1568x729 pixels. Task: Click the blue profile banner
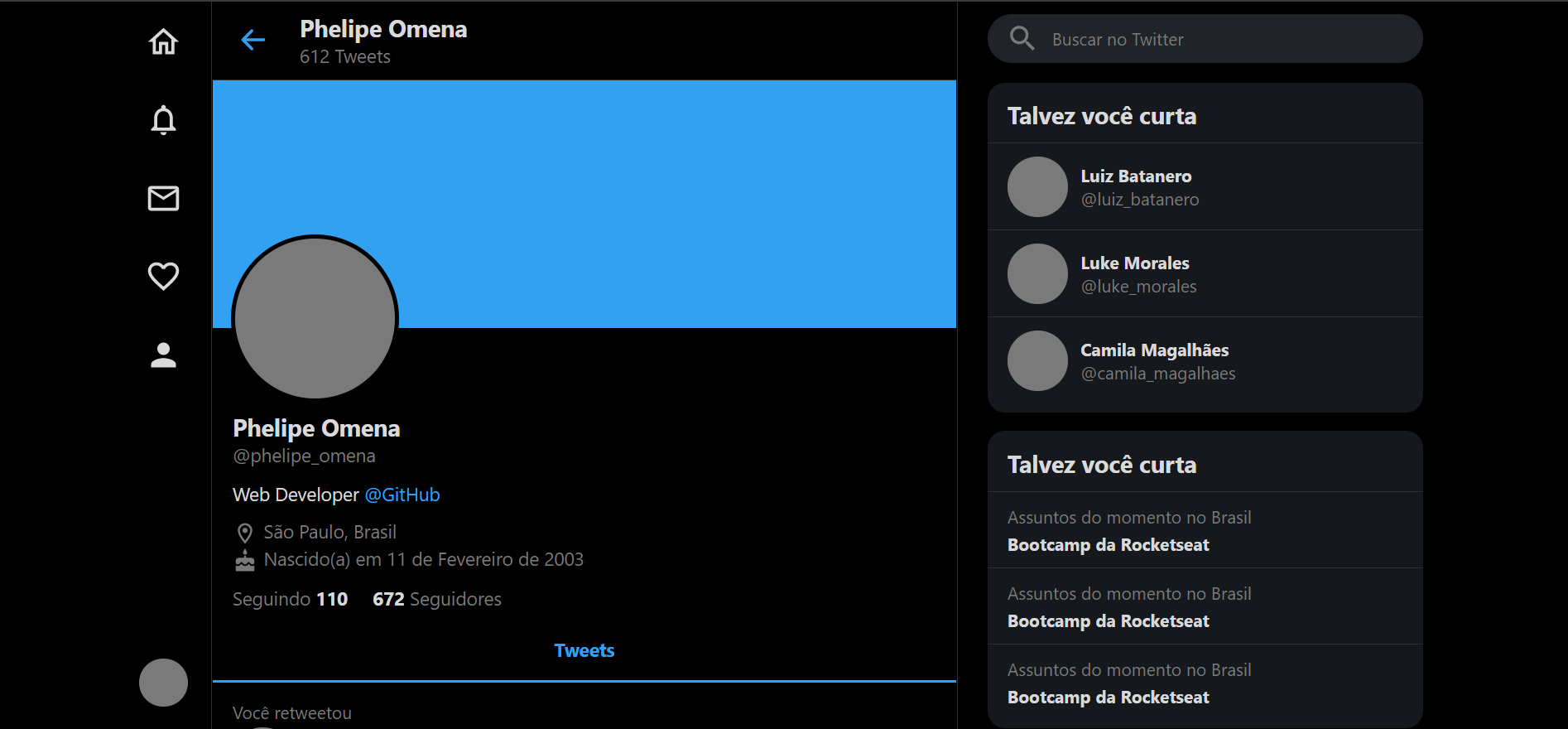coord(584,204)
